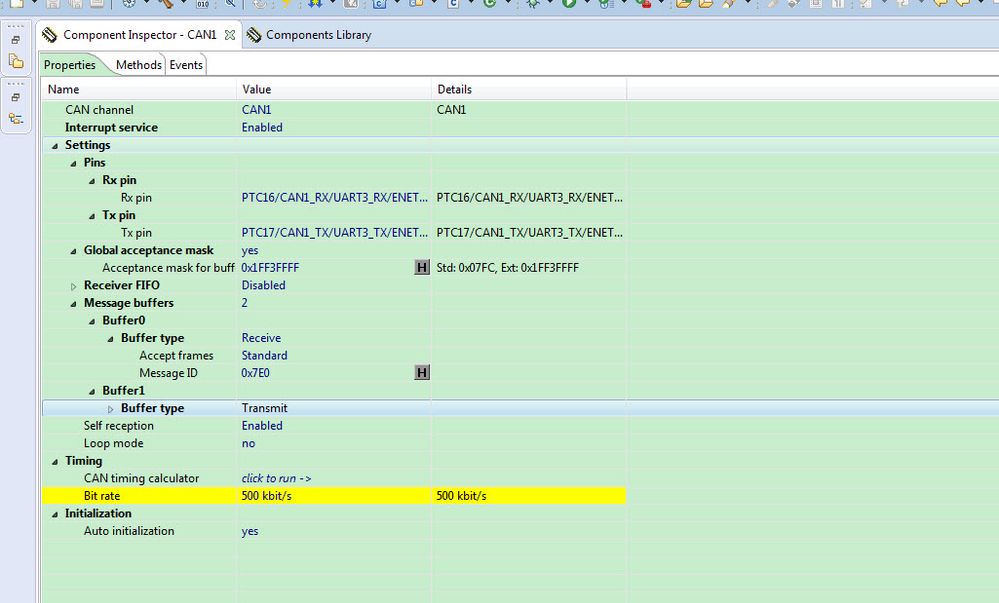Click the H hex button for Message ID
Screen dimensions: 999x603
(x=422, y=372)
